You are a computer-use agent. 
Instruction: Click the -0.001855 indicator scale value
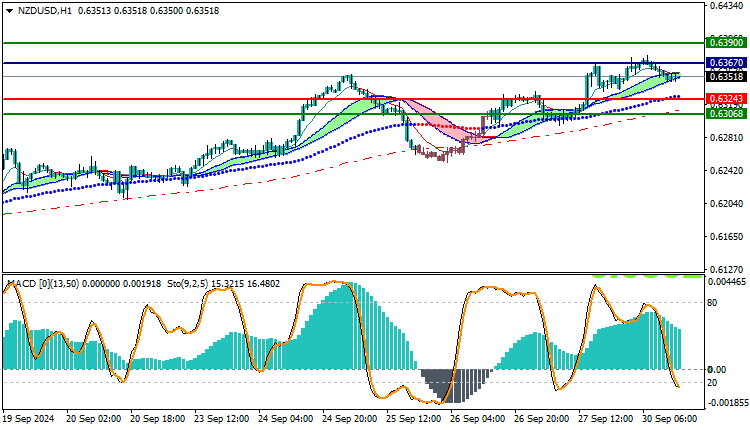(727, 403)
